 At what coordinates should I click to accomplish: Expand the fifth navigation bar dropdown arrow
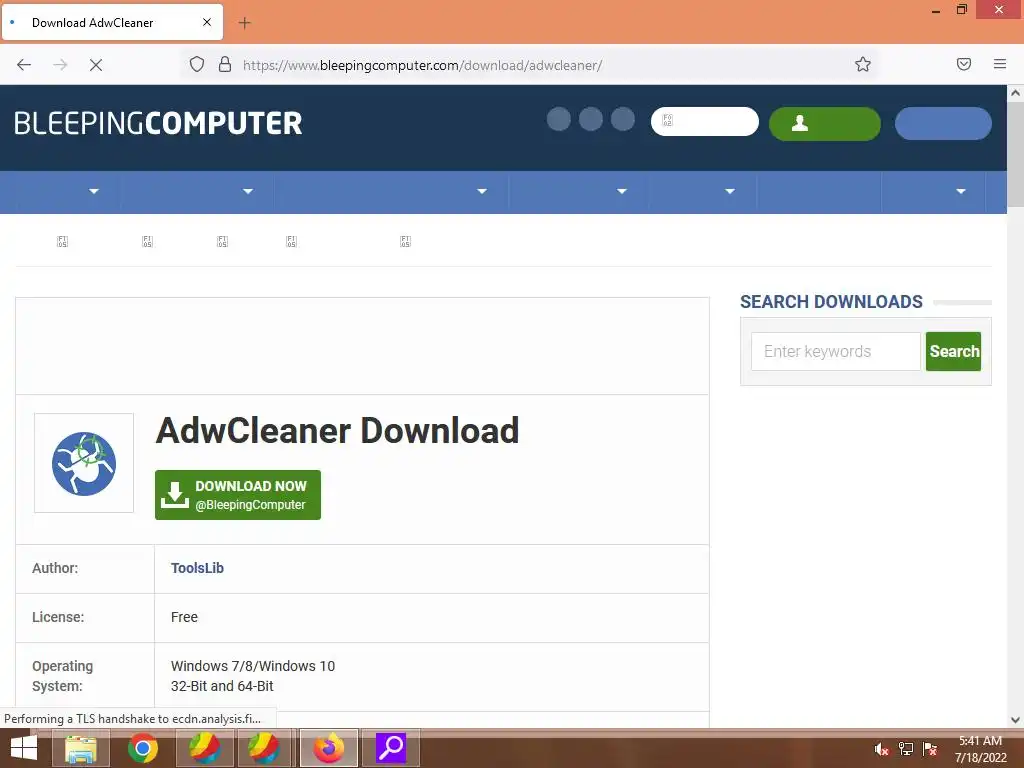click(730, 191)
